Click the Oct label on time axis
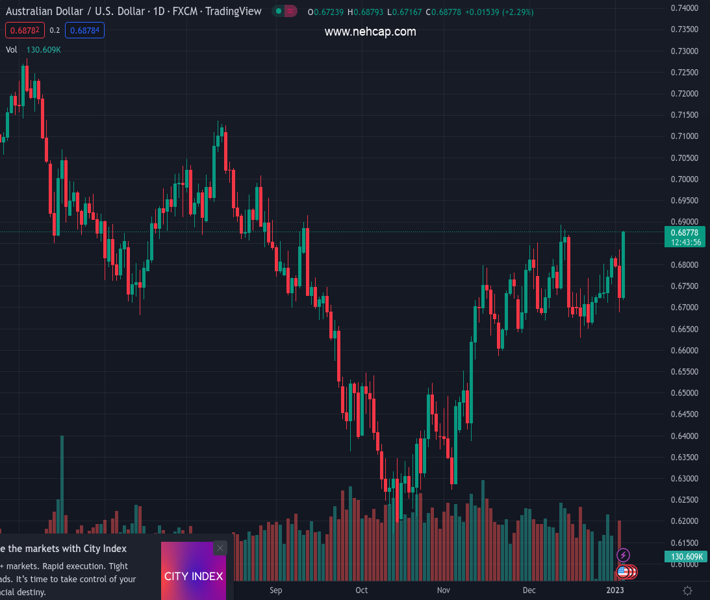Image resolution: width=710 pixels, height=600 pixels. (x=361, y=590)
